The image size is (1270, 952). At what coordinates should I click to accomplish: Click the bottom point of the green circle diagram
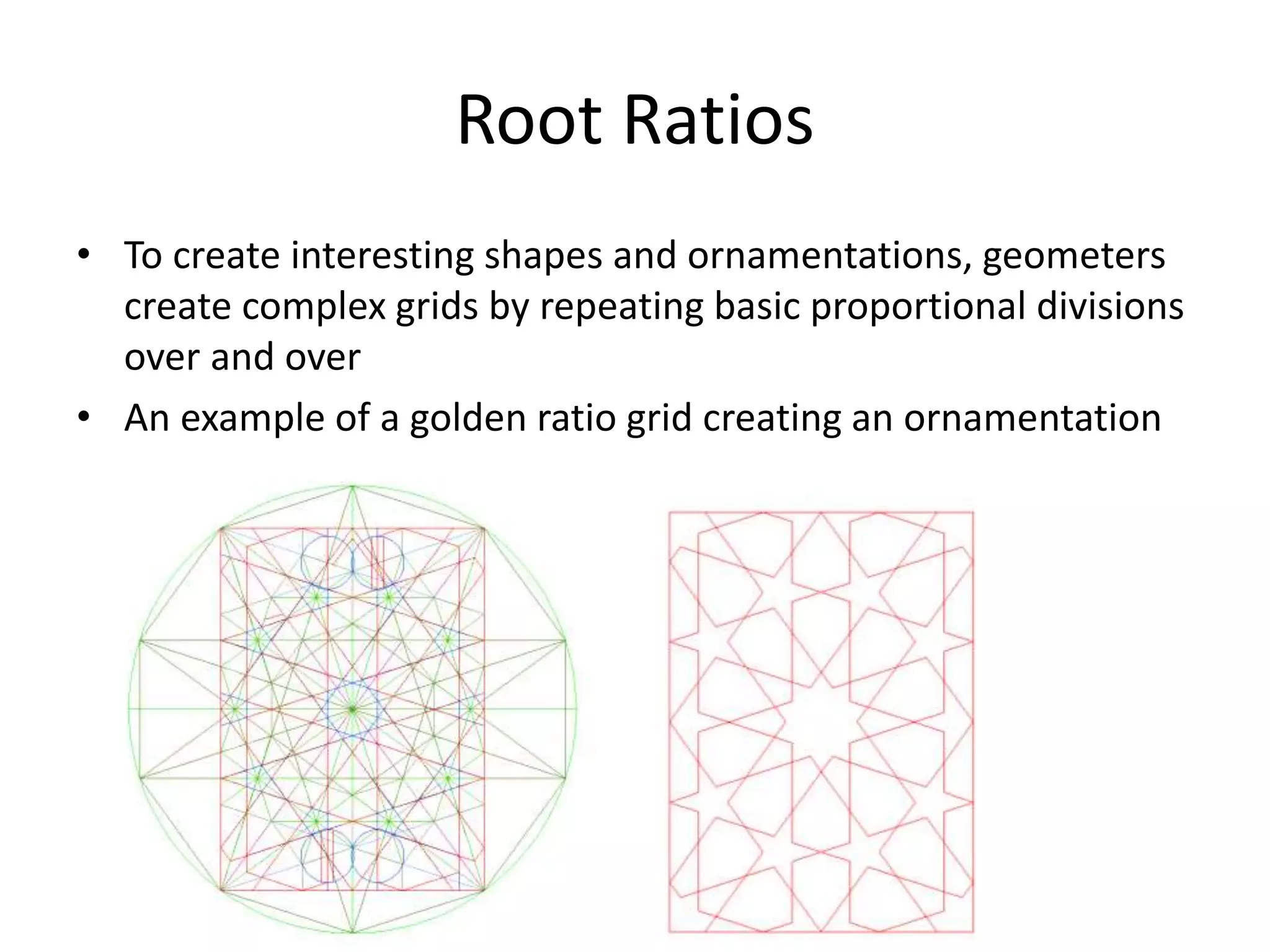click(x=352, y=931)
